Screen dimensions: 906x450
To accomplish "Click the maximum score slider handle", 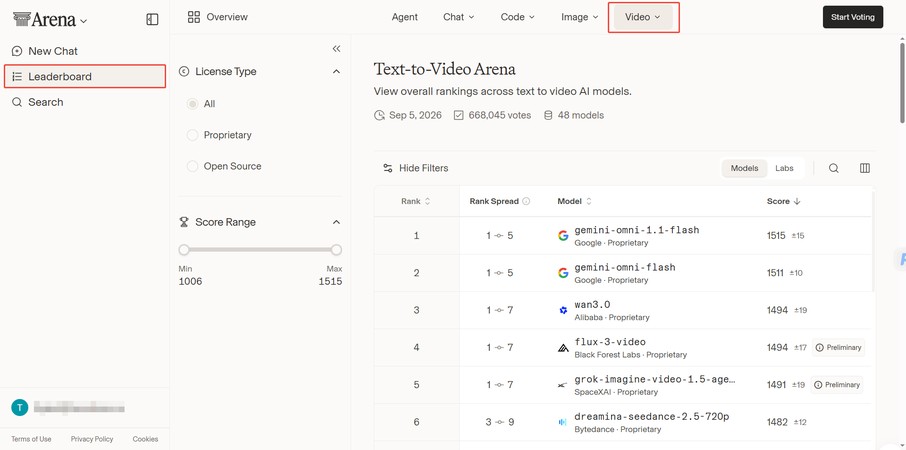I will (x=336, y=250).
